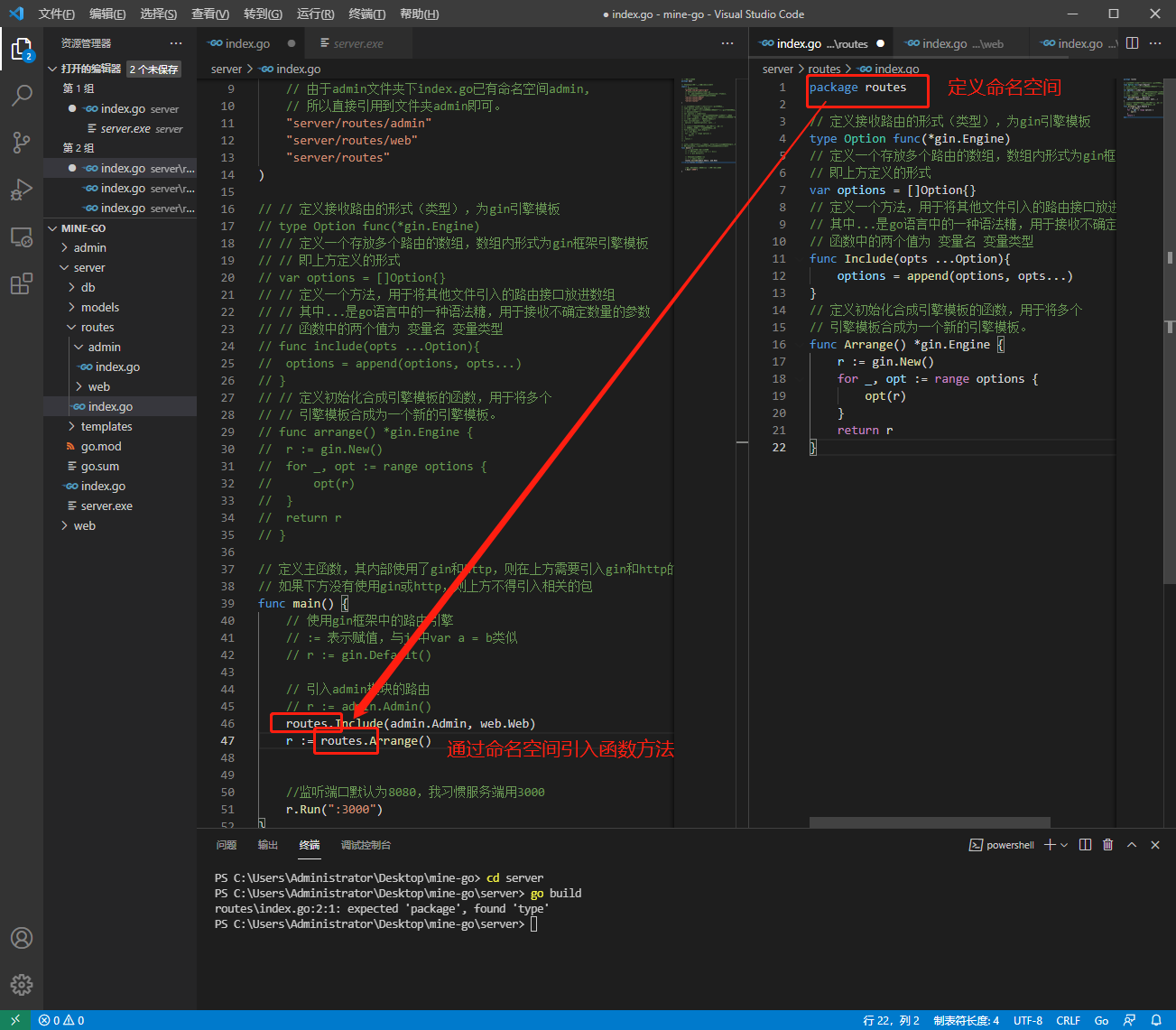The width and height of the screenshot is (1176, 1030).
Task: Switch to the 问题 panel tab
Action: coord(227,845)
